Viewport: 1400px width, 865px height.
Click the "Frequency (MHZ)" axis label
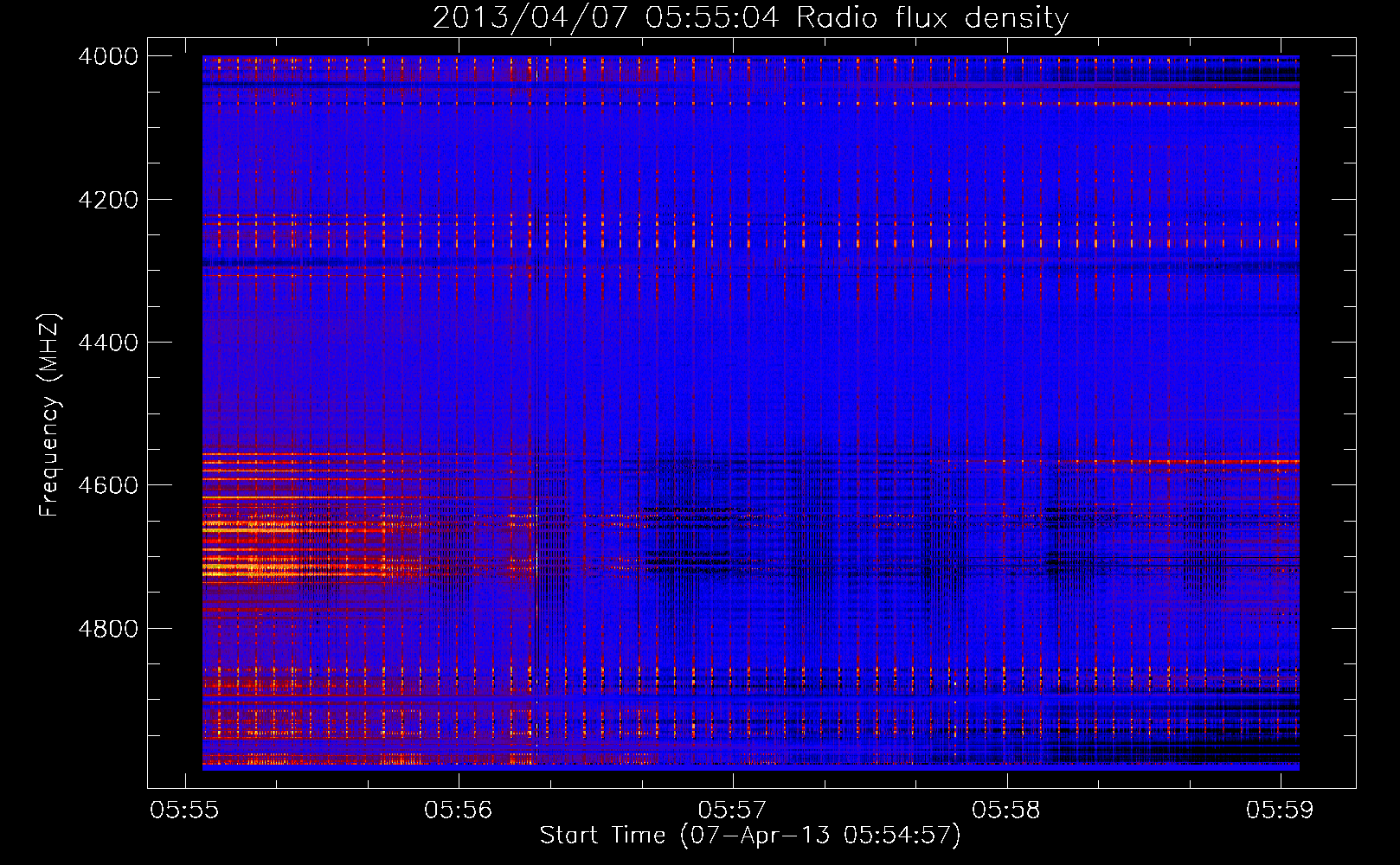coord(50,414)
